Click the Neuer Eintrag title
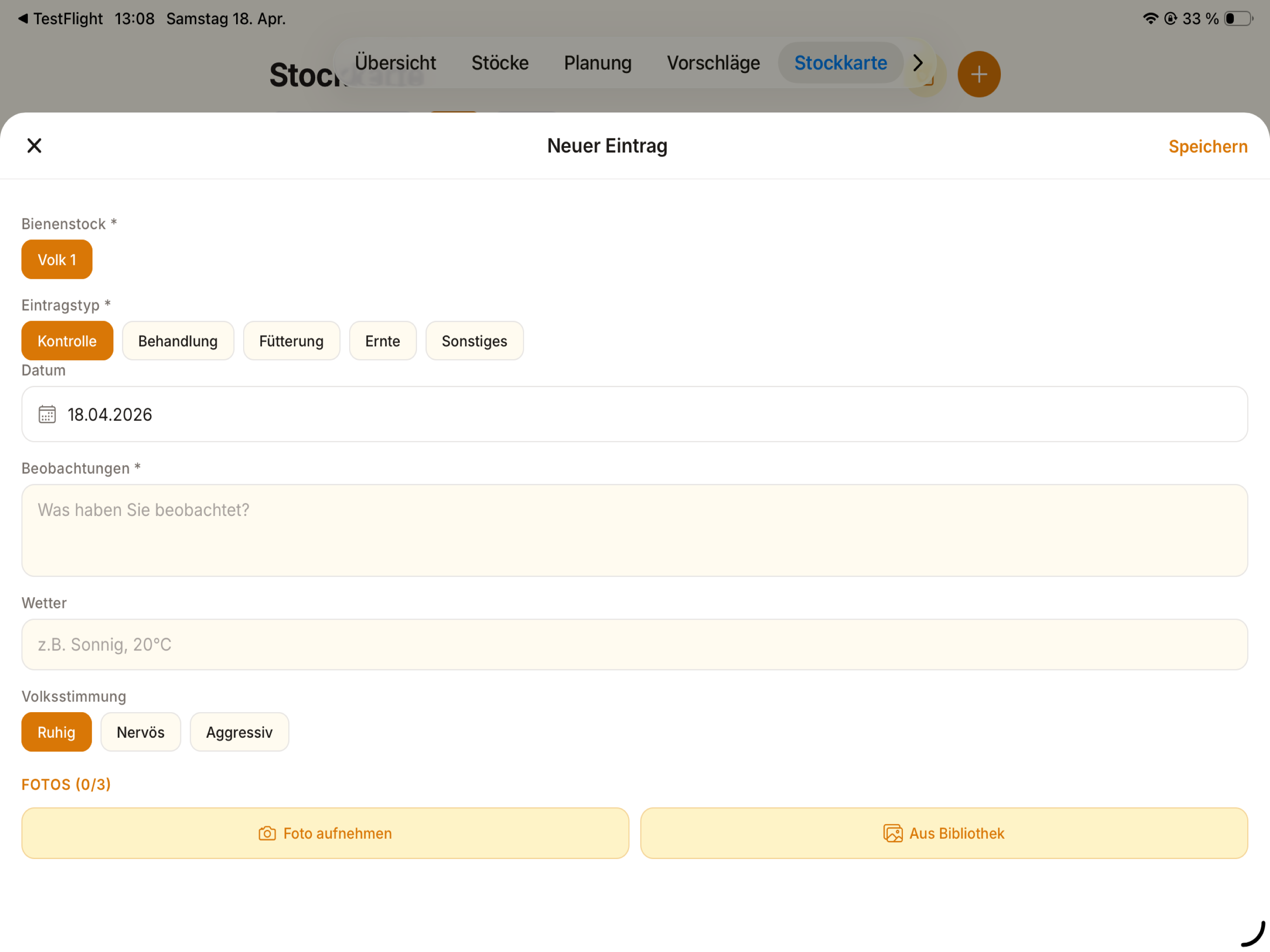 (608, 146)
